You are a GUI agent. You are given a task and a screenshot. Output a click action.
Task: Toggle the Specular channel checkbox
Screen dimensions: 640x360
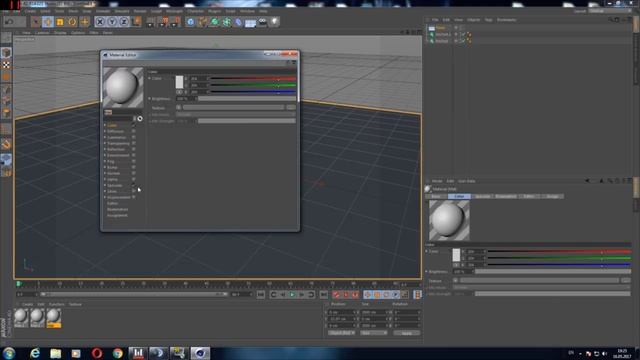pyautogui.click(x=133, y=185)
